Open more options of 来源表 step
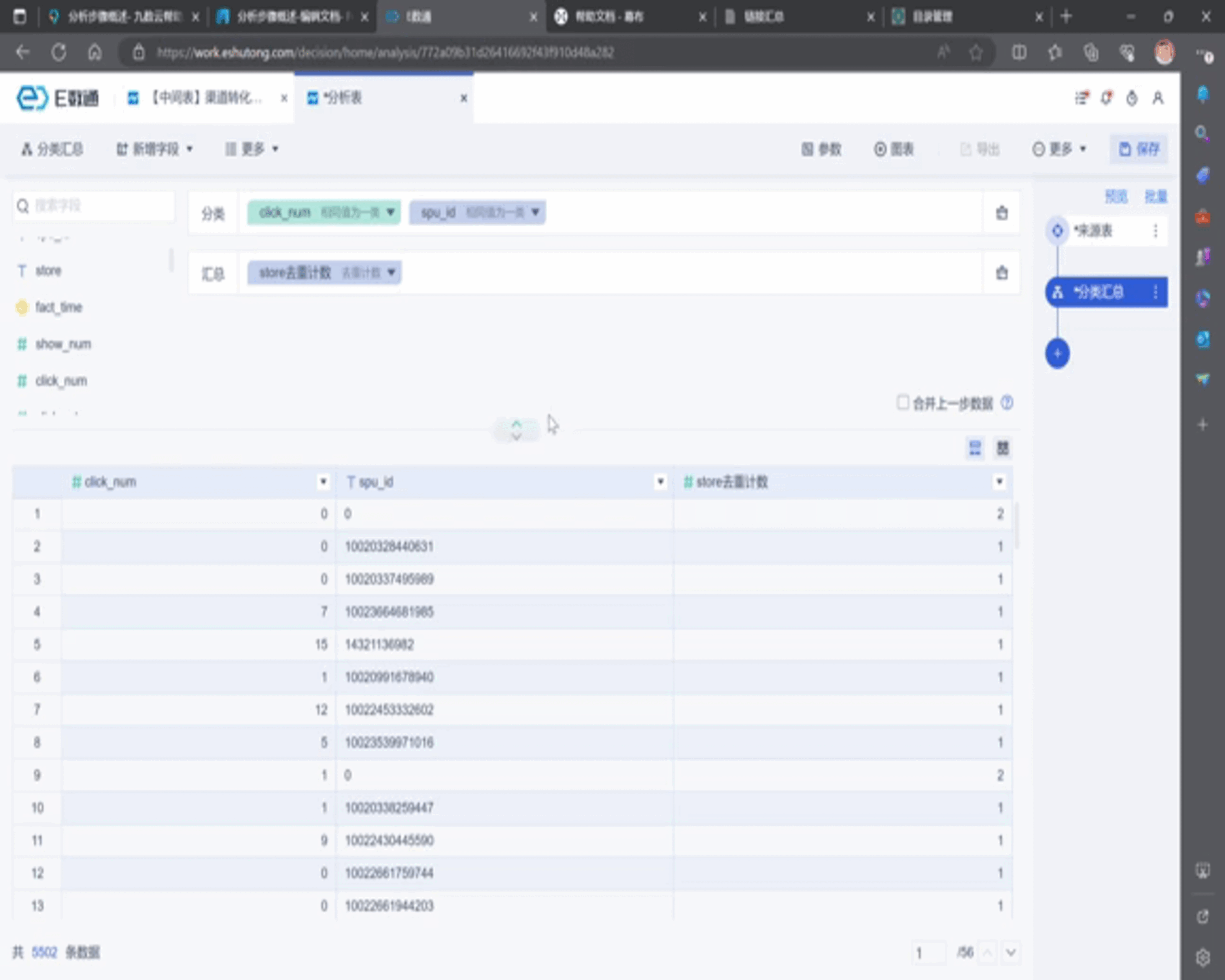Viewport: 1225px width, 980px height. click(1155, 231)
